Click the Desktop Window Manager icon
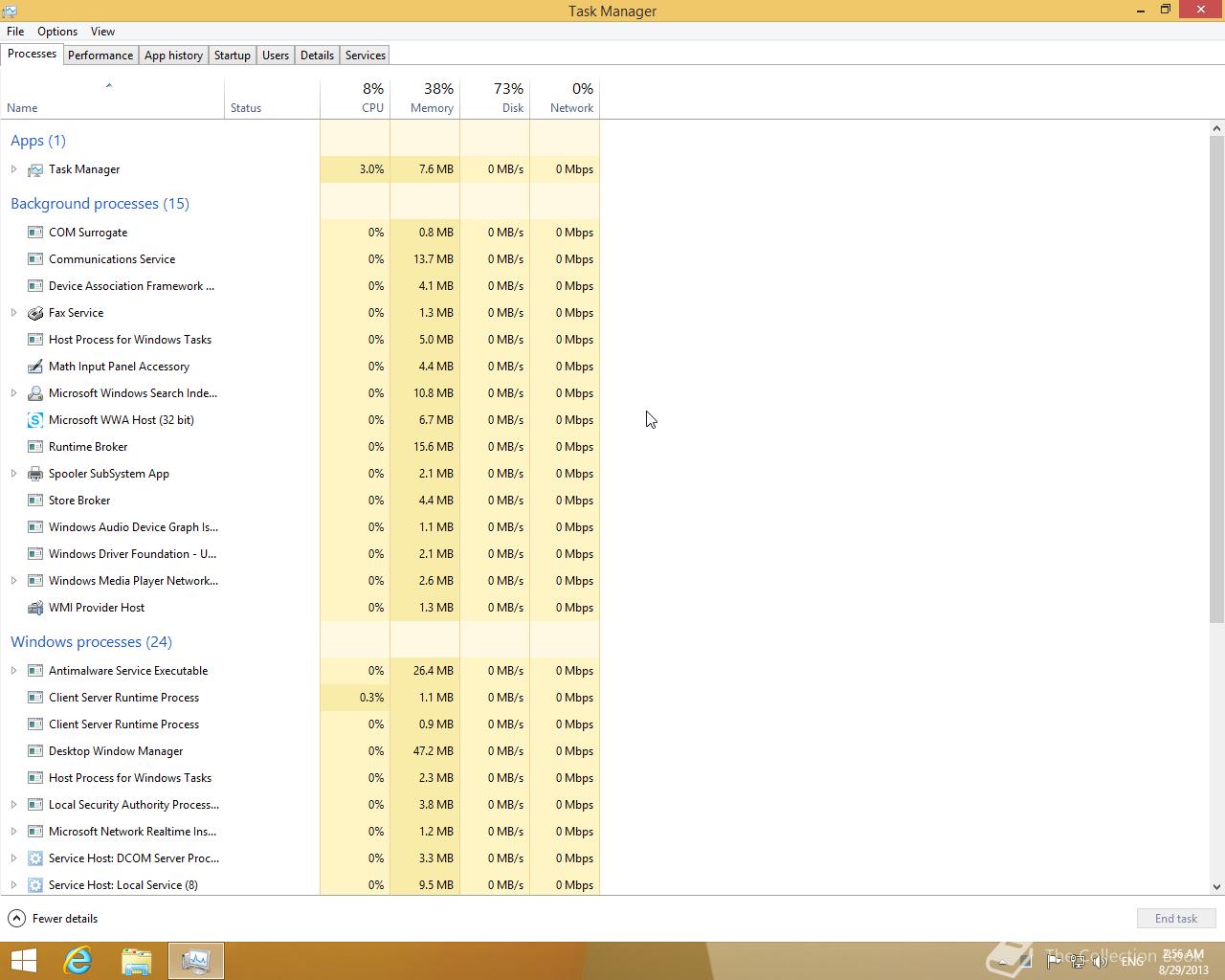 tap(35, 751)
